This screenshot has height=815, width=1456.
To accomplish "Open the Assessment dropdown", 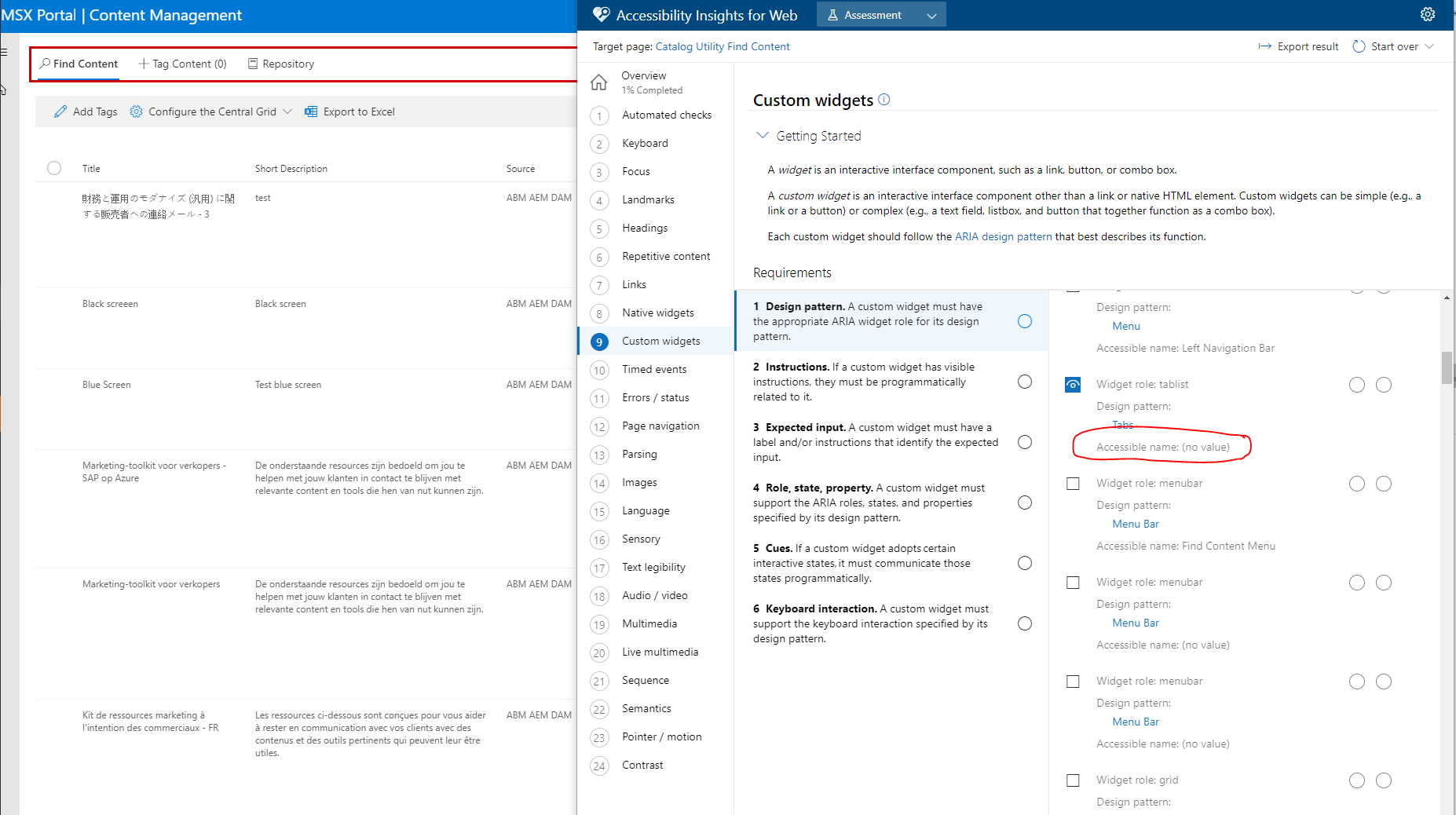I will point(881,15).
